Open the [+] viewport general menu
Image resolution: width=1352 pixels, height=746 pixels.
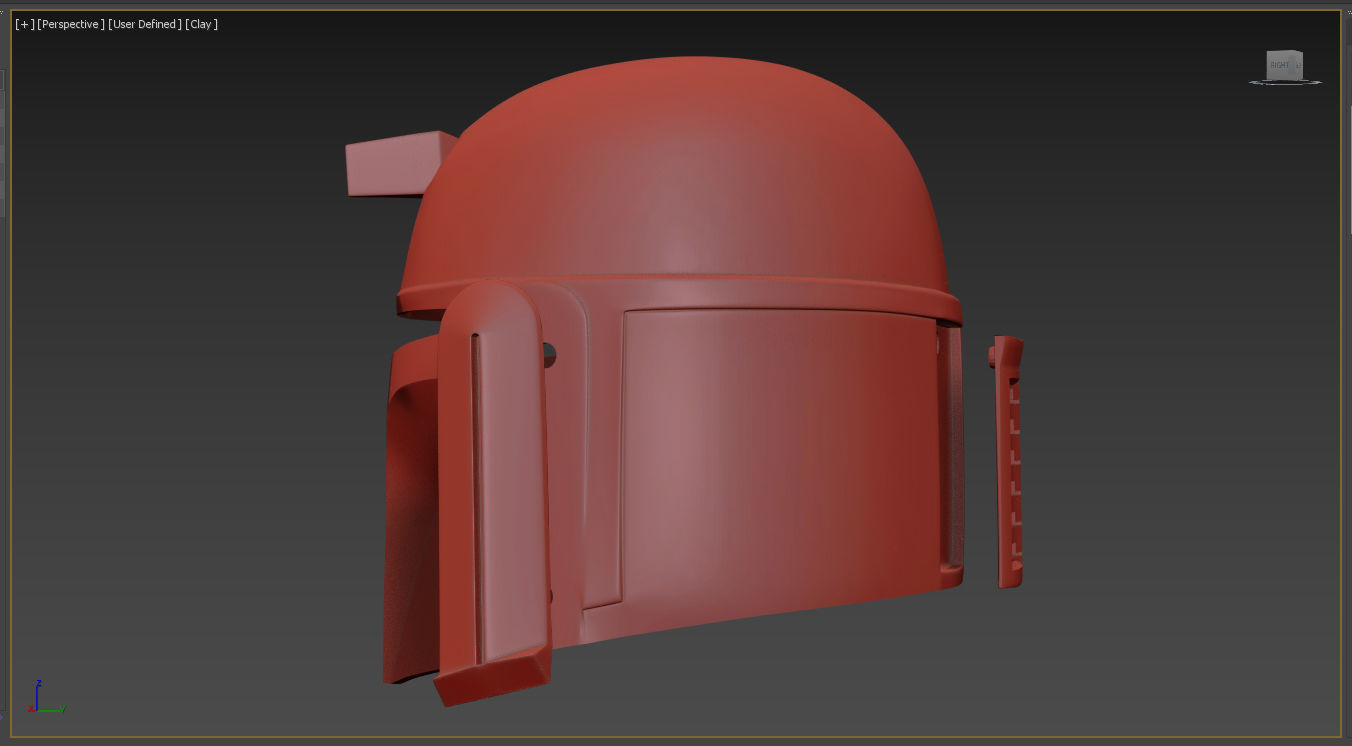(x=25, y=24)
